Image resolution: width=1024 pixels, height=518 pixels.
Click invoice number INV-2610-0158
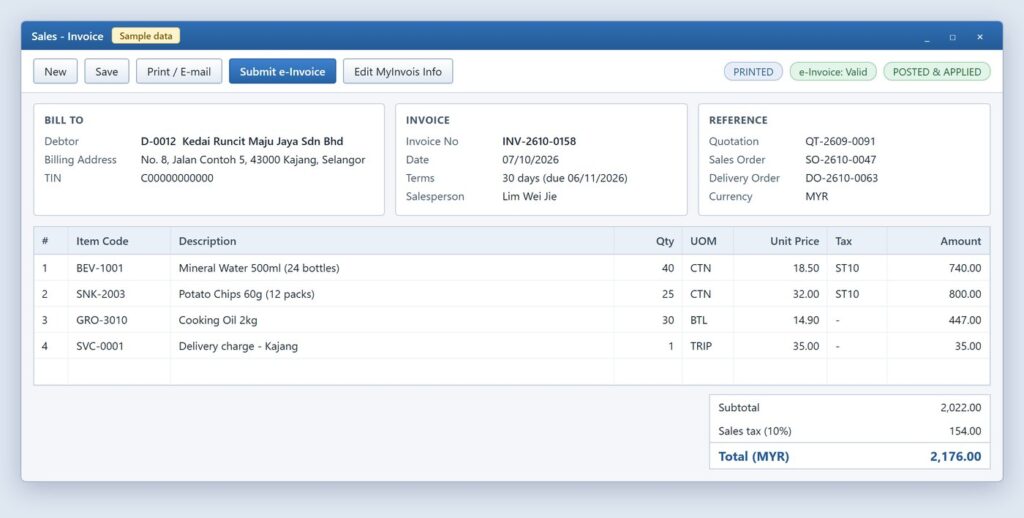(539, 141)
